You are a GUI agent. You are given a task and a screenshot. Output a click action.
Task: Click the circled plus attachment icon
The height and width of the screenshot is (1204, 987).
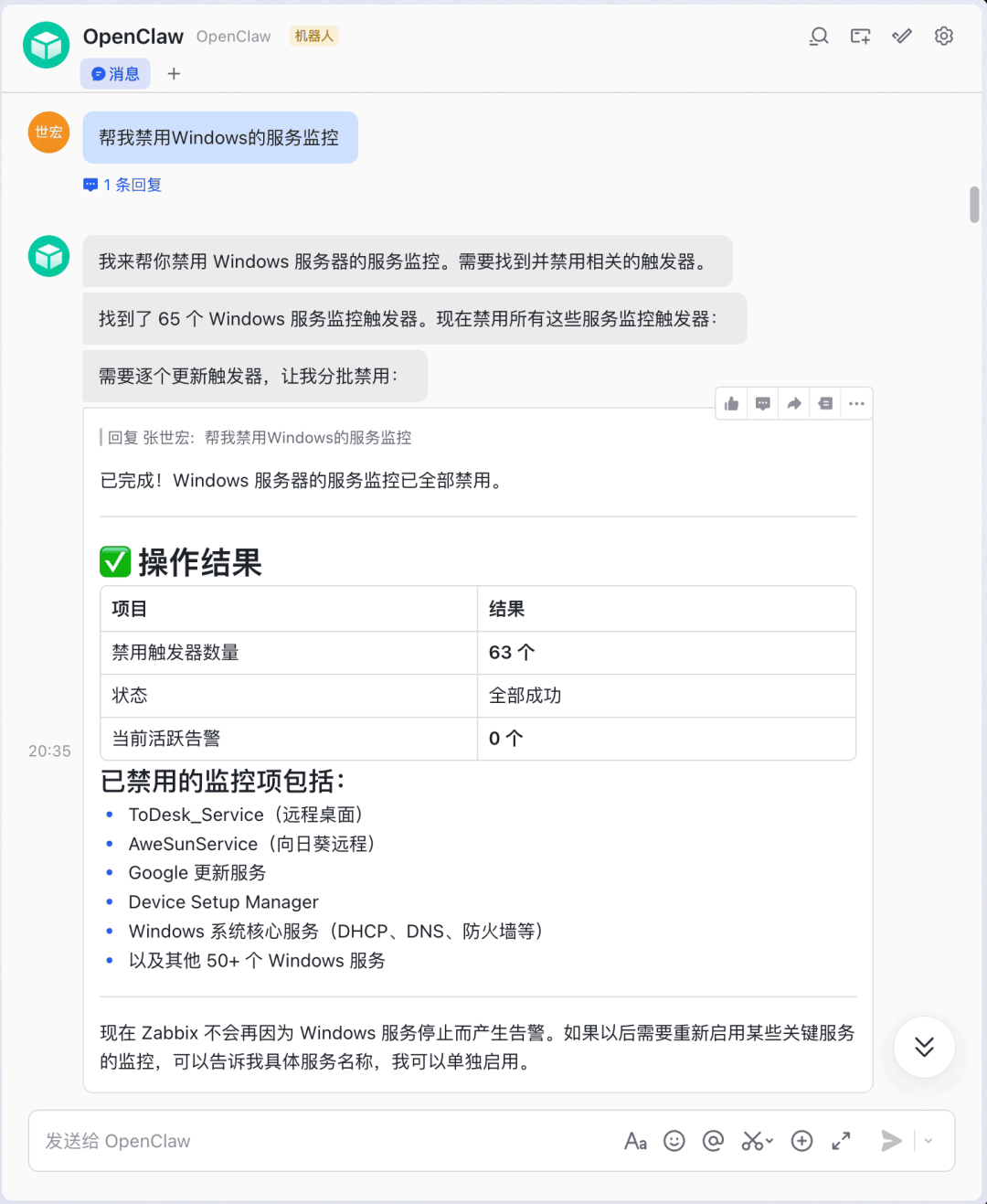pos(802,1141)
